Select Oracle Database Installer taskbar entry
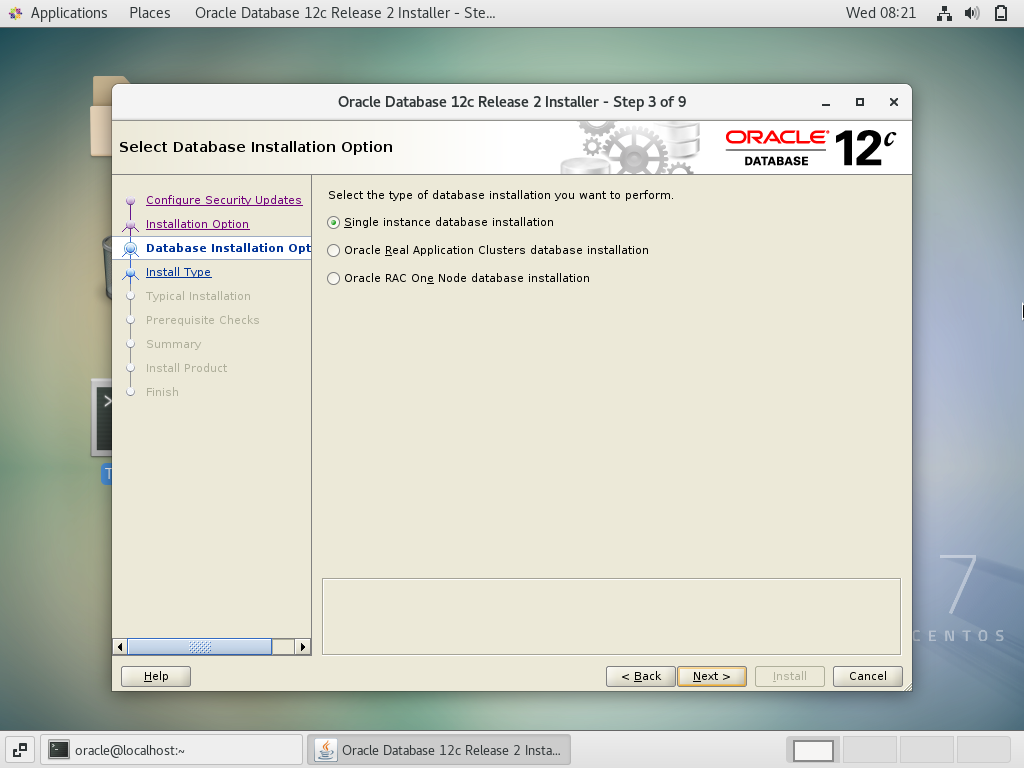The image size is (1024, 768). pyautogui.click(x=439, y=750)
